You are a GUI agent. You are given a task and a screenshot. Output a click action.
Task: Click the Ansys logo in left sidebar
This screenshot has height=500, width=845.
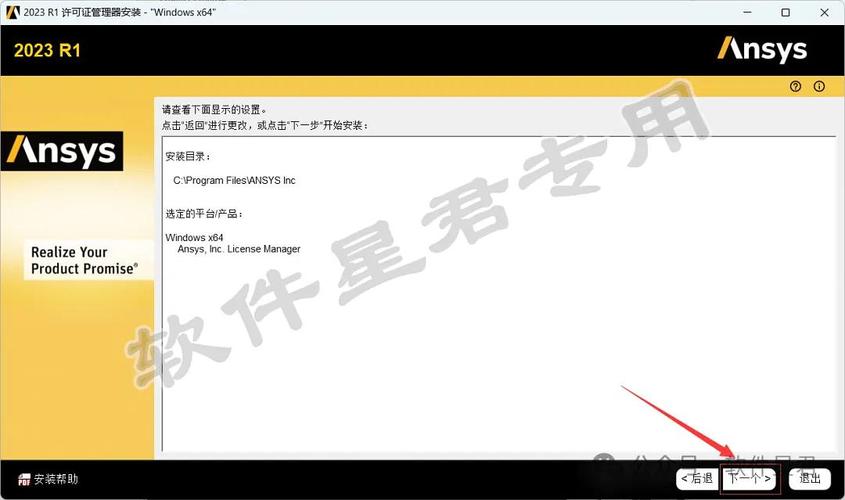[x=62, y=151]
